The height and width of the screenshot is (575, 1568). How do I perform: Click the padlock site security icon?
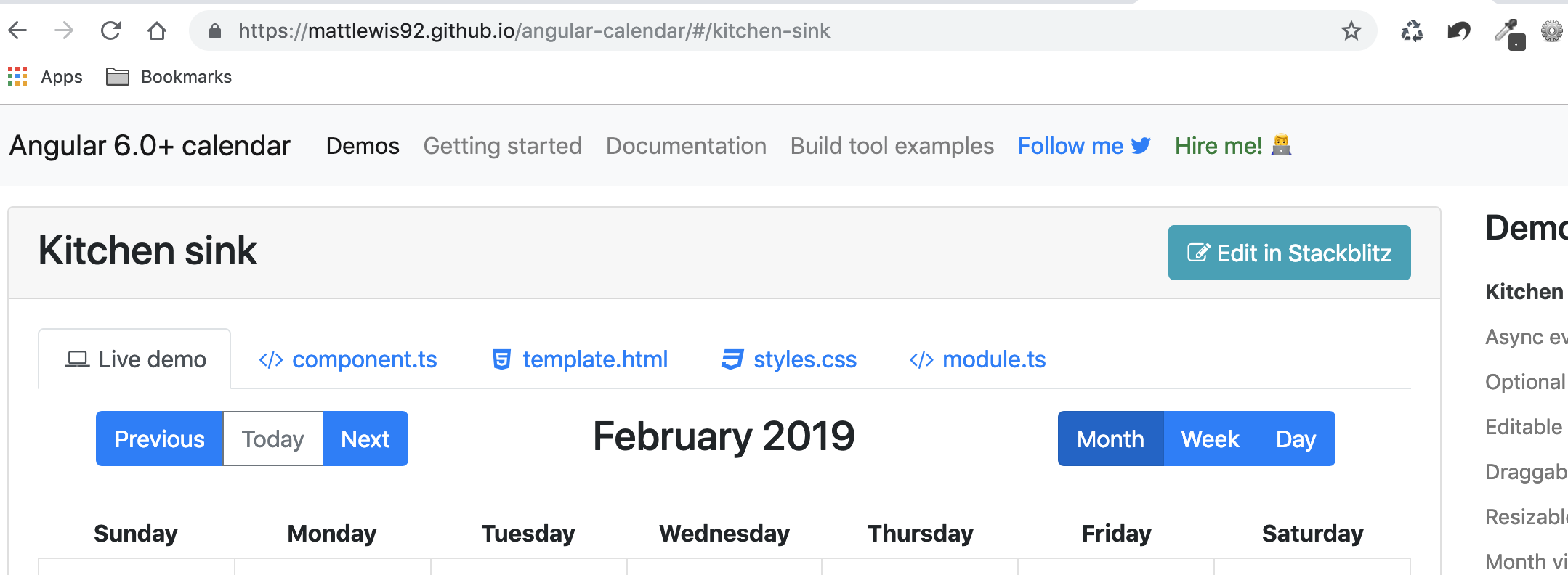214,30
